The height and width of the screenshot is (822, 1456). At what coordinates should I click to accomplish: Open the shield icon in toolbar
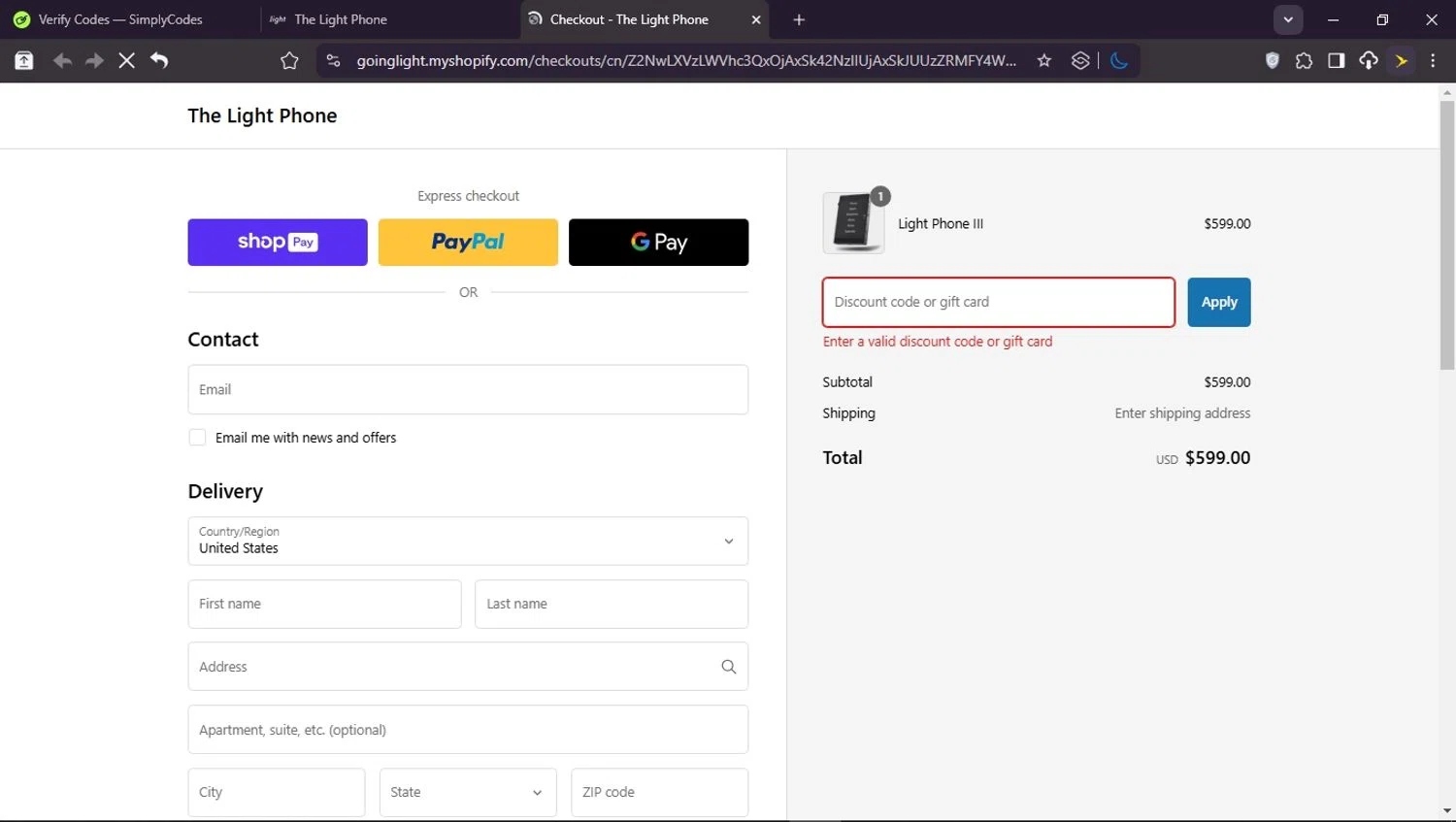pos(1273,60)
